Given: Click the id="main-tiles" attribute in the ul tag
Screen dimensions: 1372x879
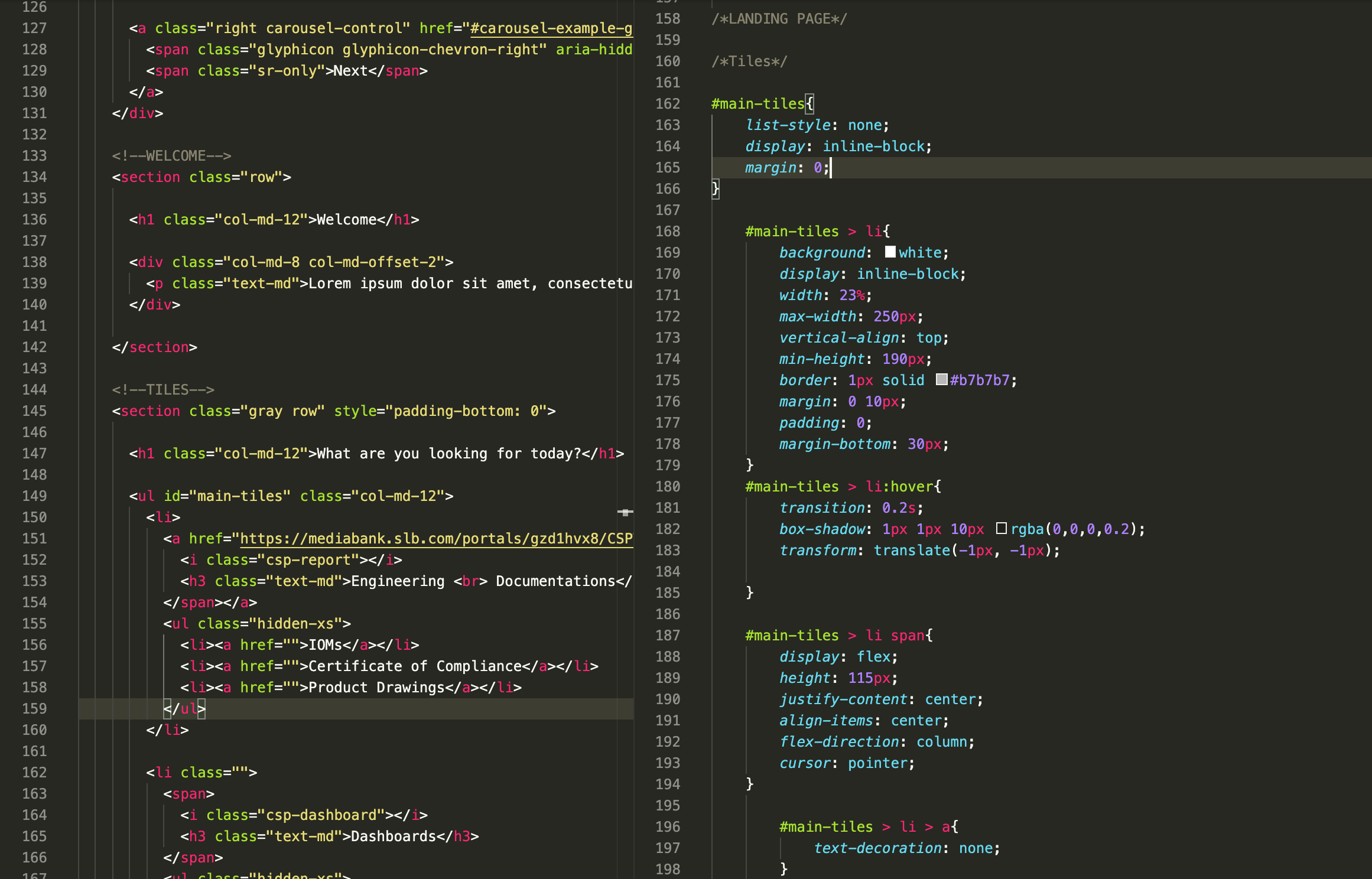Looking at the screenshot, I should (x=227, y=496).
